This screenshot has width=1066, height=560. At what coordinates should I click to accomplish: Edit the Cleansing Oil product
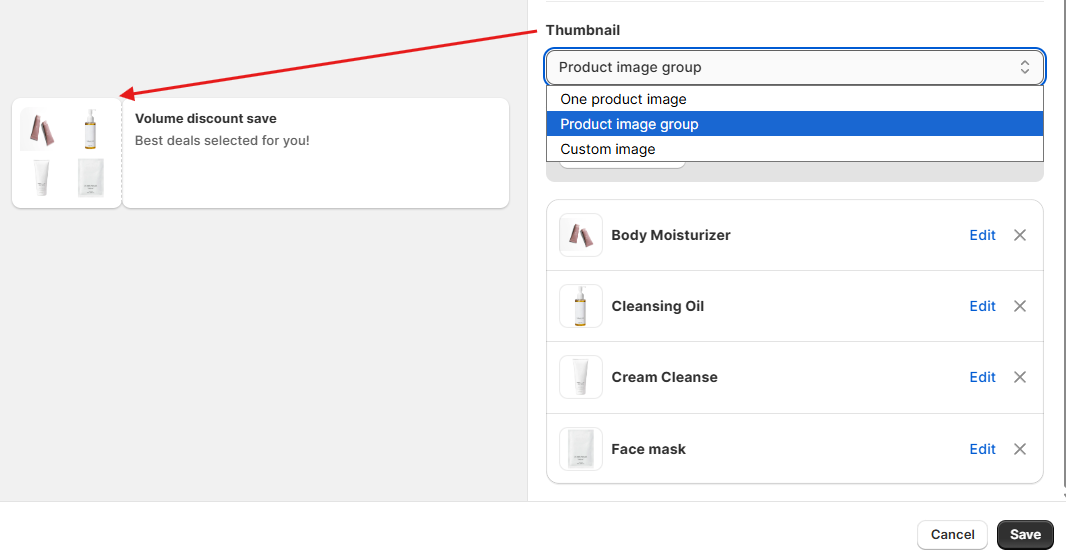point(982,306)
